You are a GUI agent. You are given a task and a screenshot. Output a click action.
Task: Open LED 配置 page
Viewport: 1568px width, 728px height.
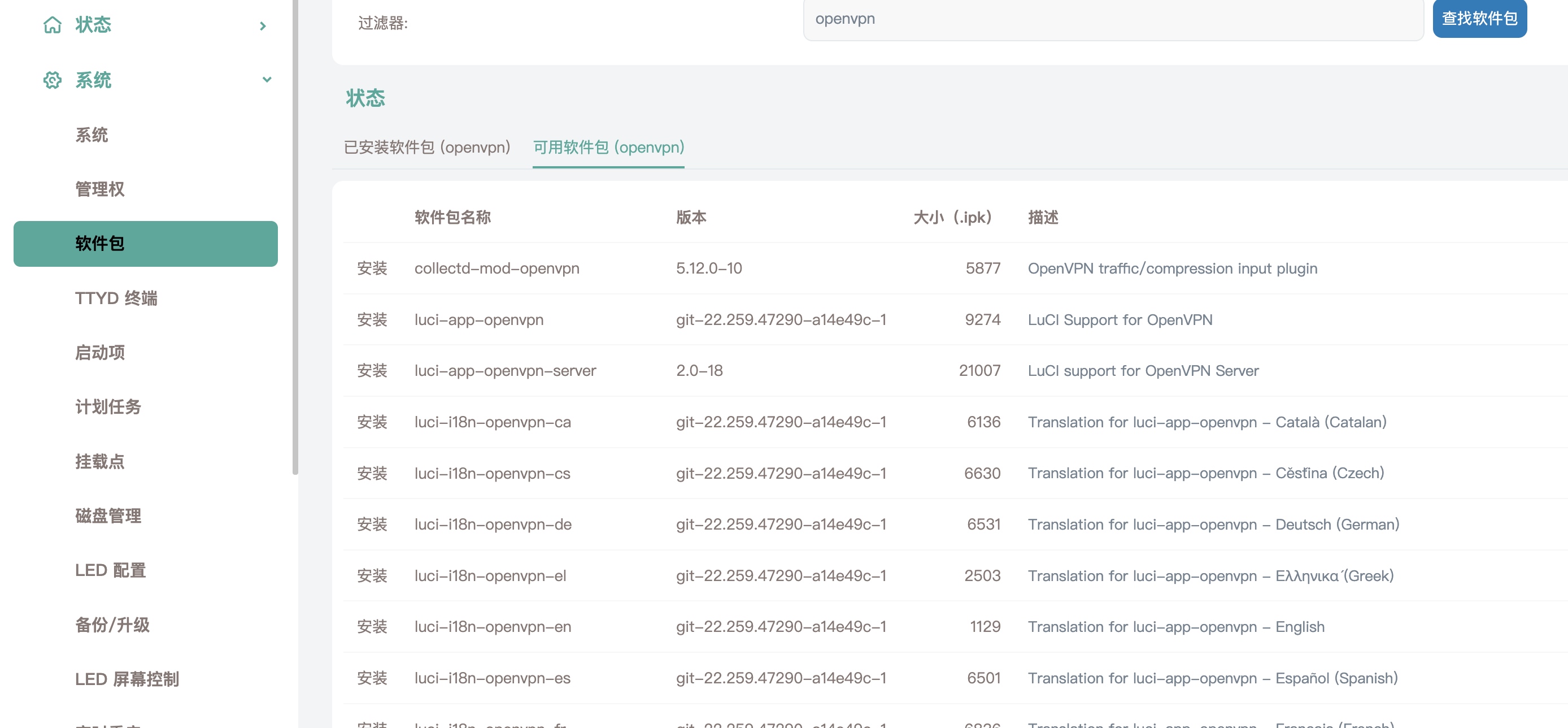pos(111,570)
